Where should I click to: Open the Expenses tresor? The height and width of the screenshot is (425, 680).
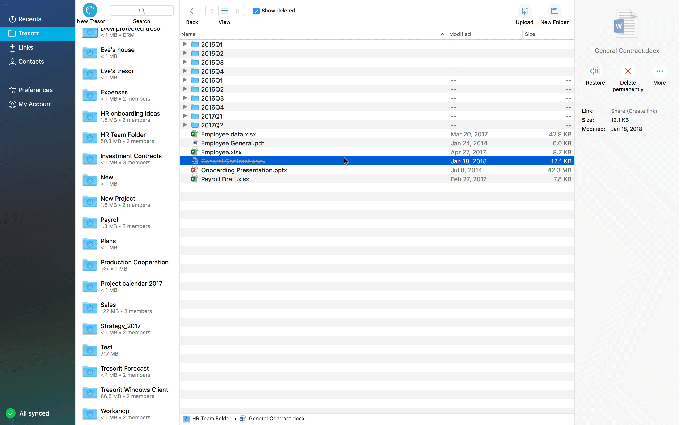coord(128,95)
